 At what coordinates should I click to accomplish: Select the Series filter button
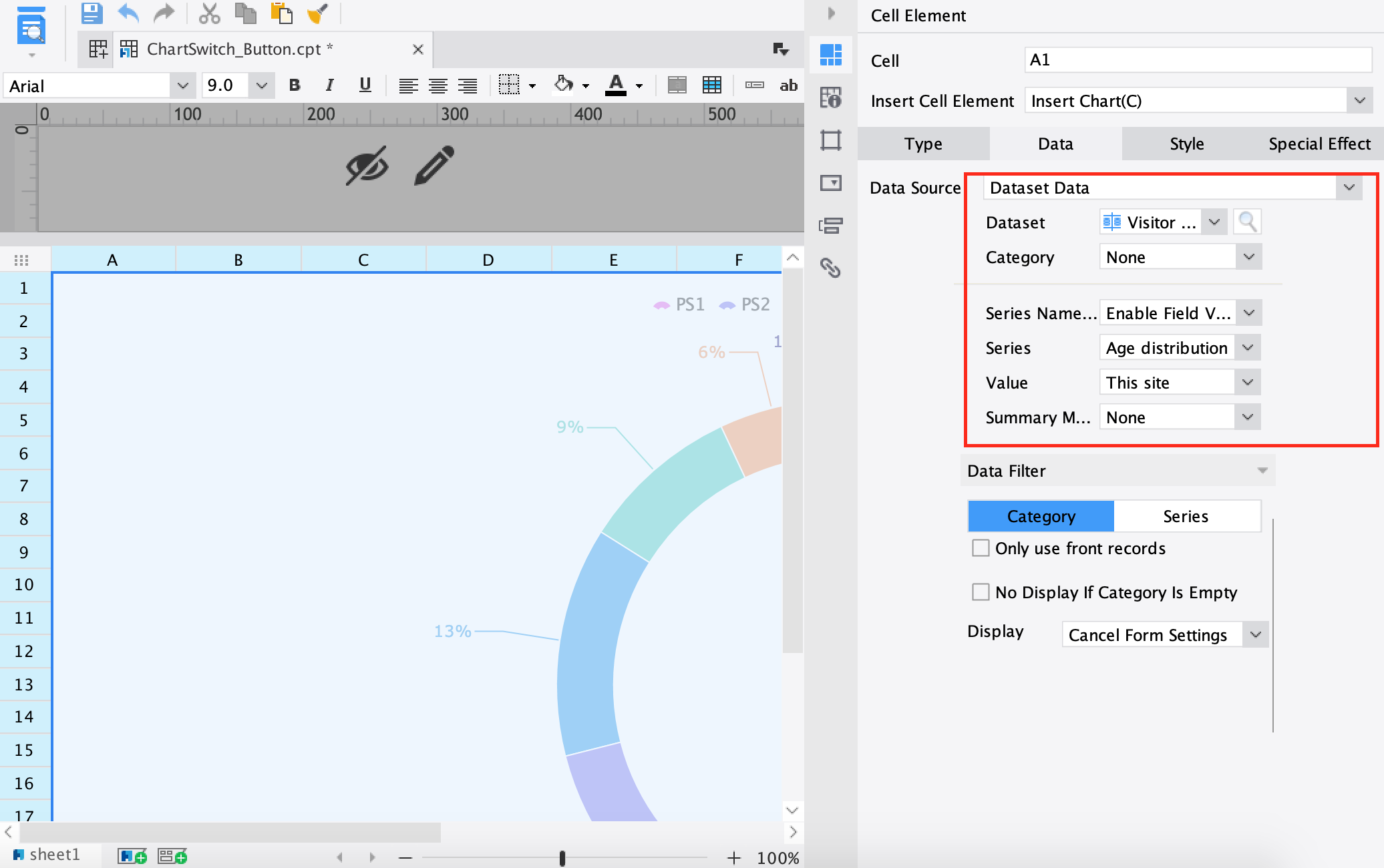(1186, 516)
